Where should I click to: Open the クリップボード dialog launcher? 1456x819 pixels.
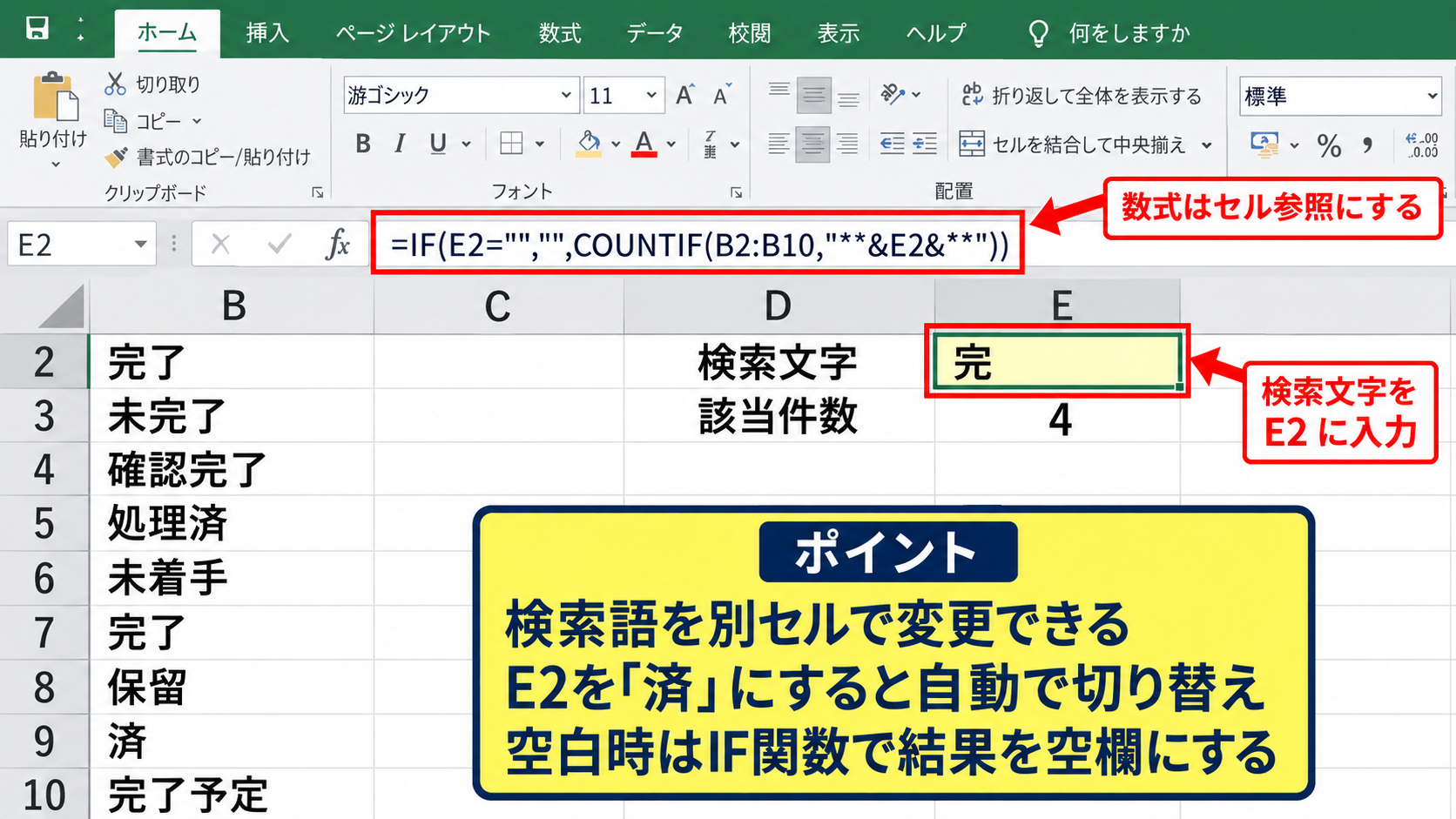pos(317,192)
